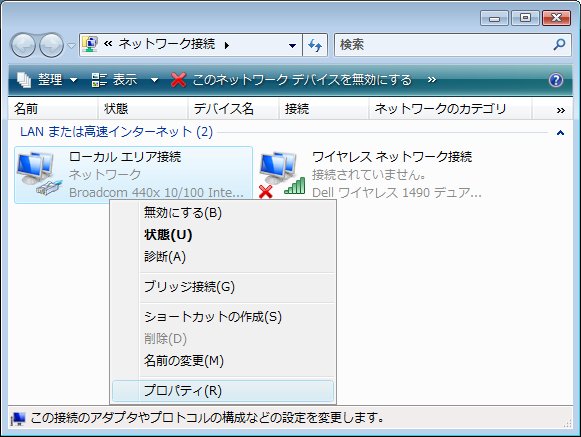The width and height of the screenshot is (581, 437).
Task: Open the 表示 view button
Action: pyautogui.click(x=115, y=79)
